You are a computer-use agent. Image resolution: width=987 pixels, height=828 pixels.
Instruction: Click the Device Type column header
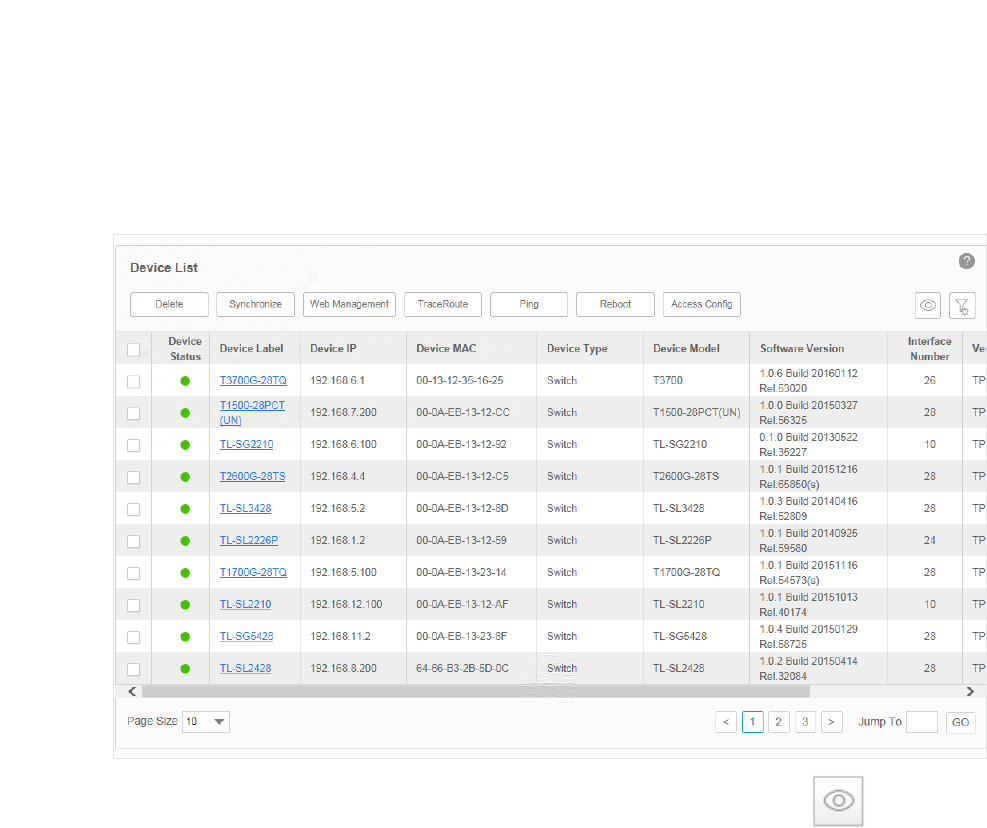(x=577, y=349)
